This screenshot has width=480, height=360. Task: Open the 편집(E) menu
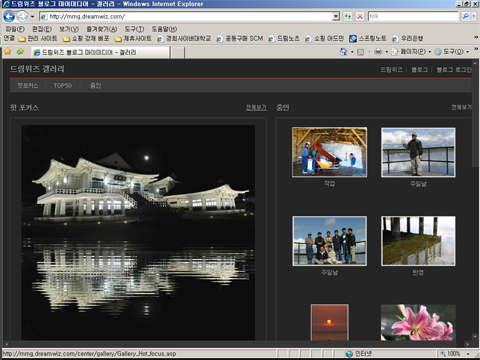tap(42, 29)
